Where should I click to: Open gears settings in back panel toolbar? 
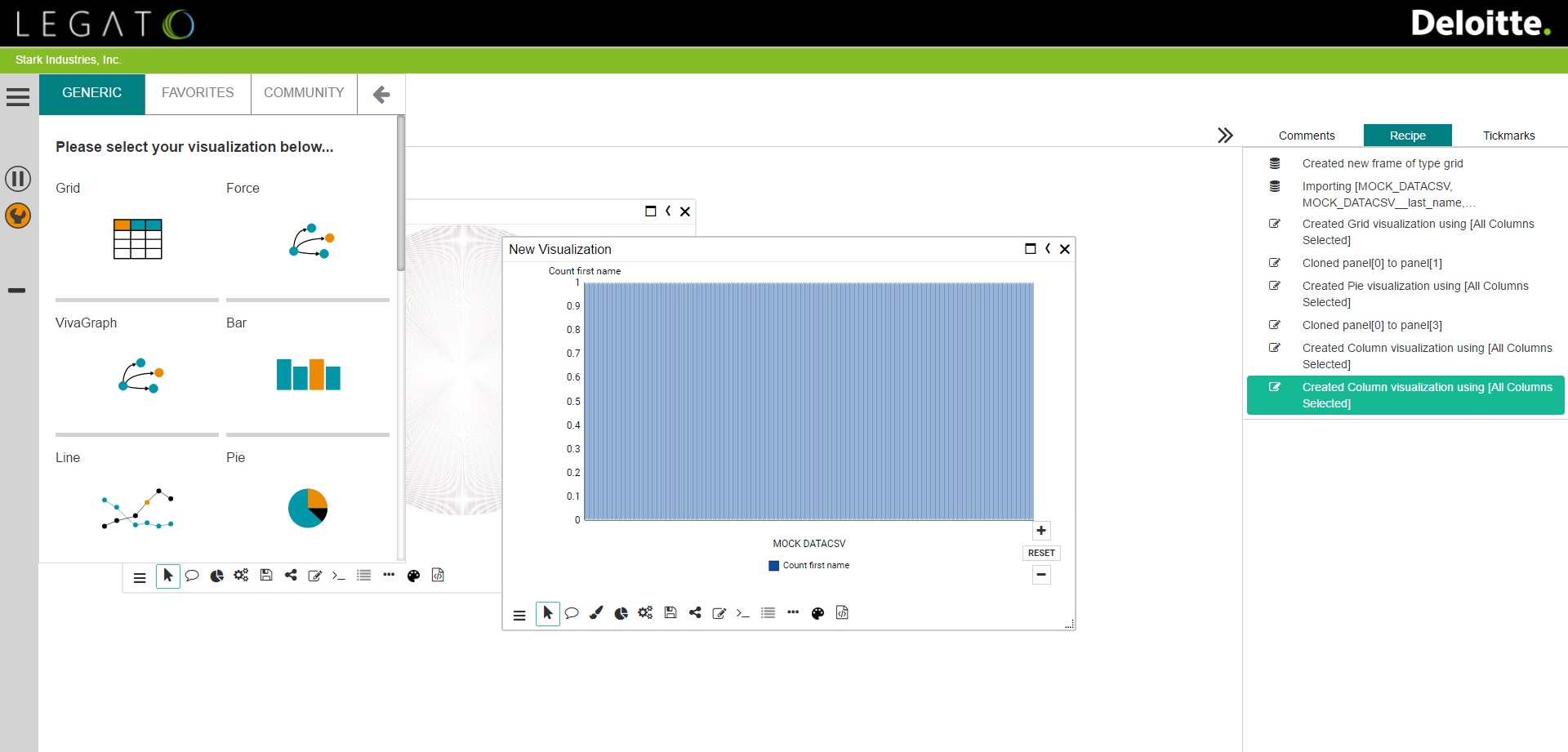[241, 575]
